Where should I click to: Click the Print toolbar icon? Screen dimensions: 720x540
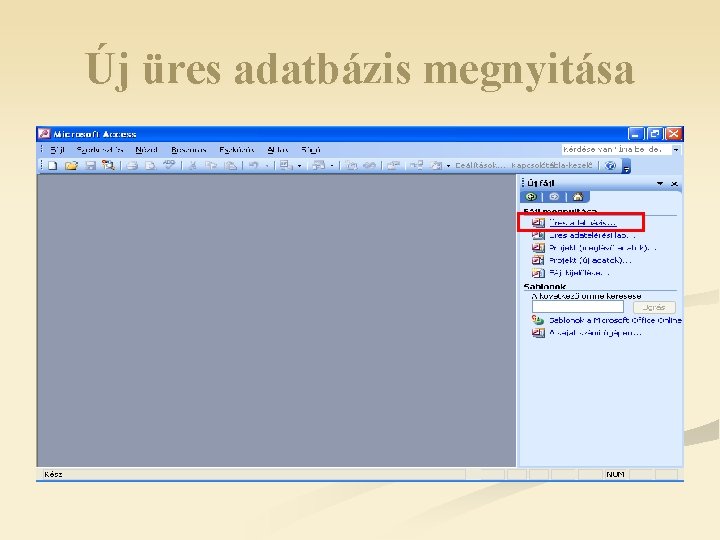click(132, 166)
